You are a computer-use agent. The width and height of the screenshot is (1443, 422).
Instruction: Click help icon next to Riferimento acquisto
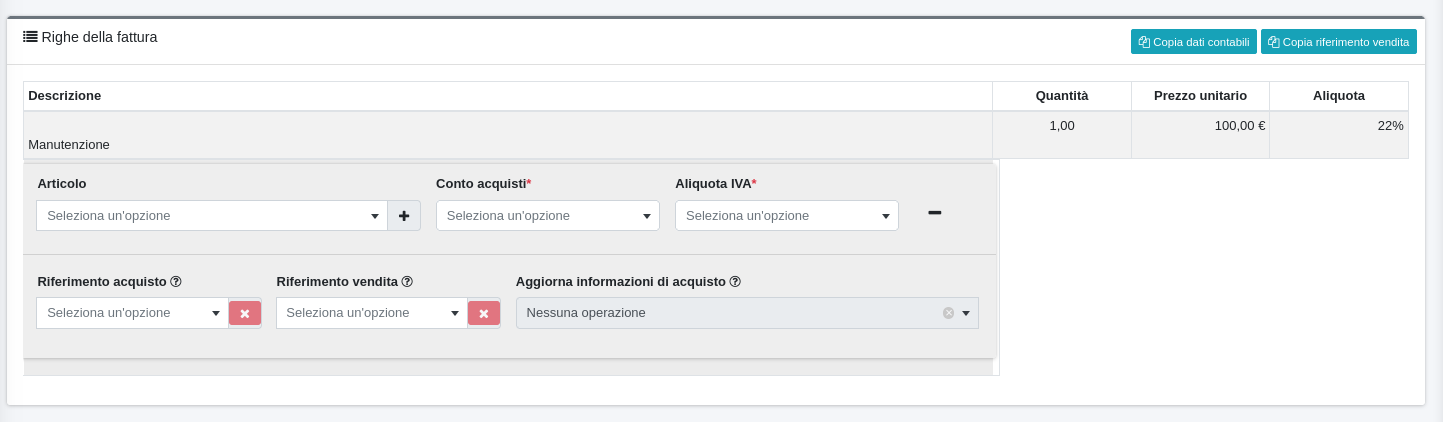coord(176,282)
